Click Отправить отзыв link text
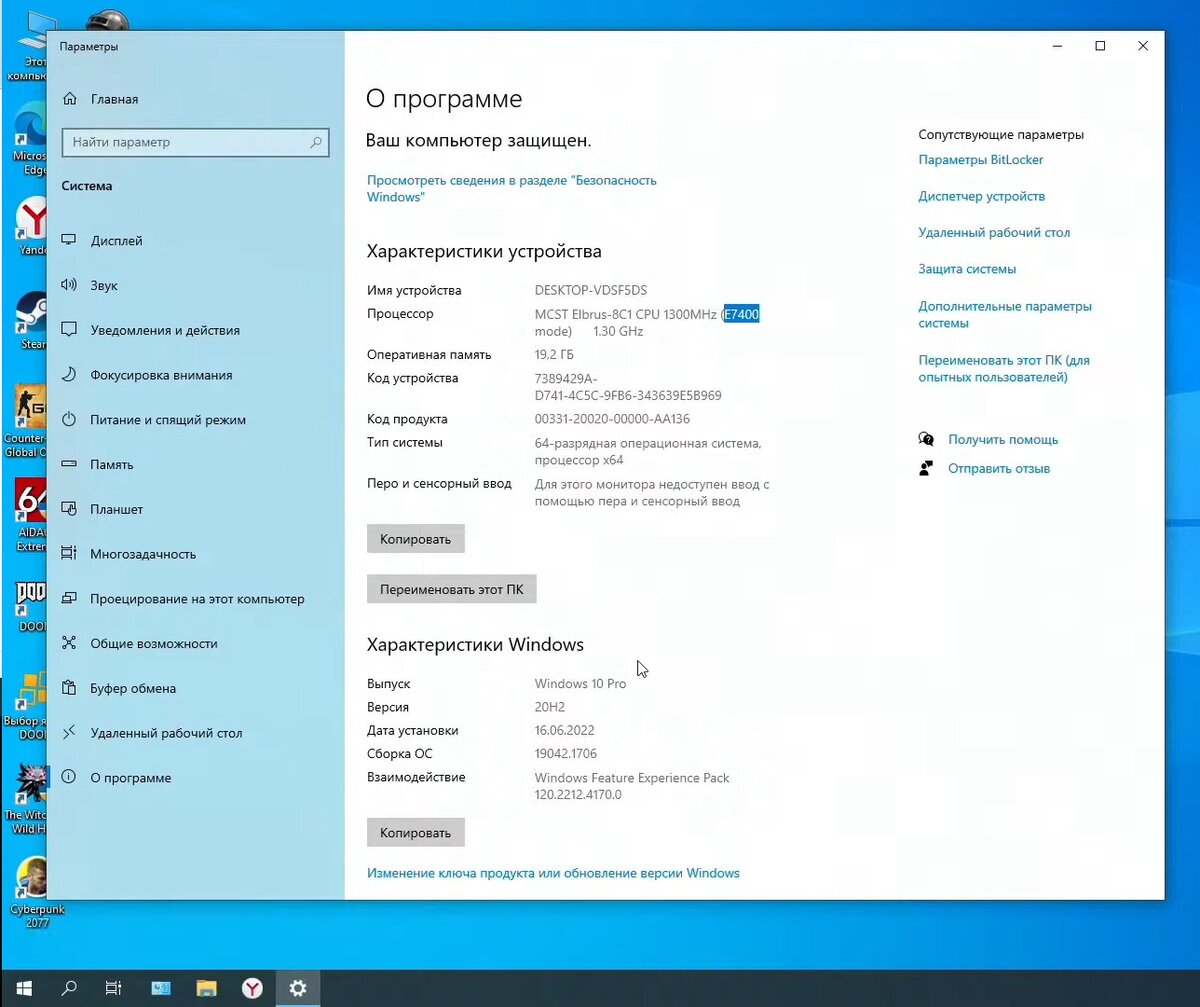The height and width of the screenshot is (1007, 1200). (x=999, y=468)
